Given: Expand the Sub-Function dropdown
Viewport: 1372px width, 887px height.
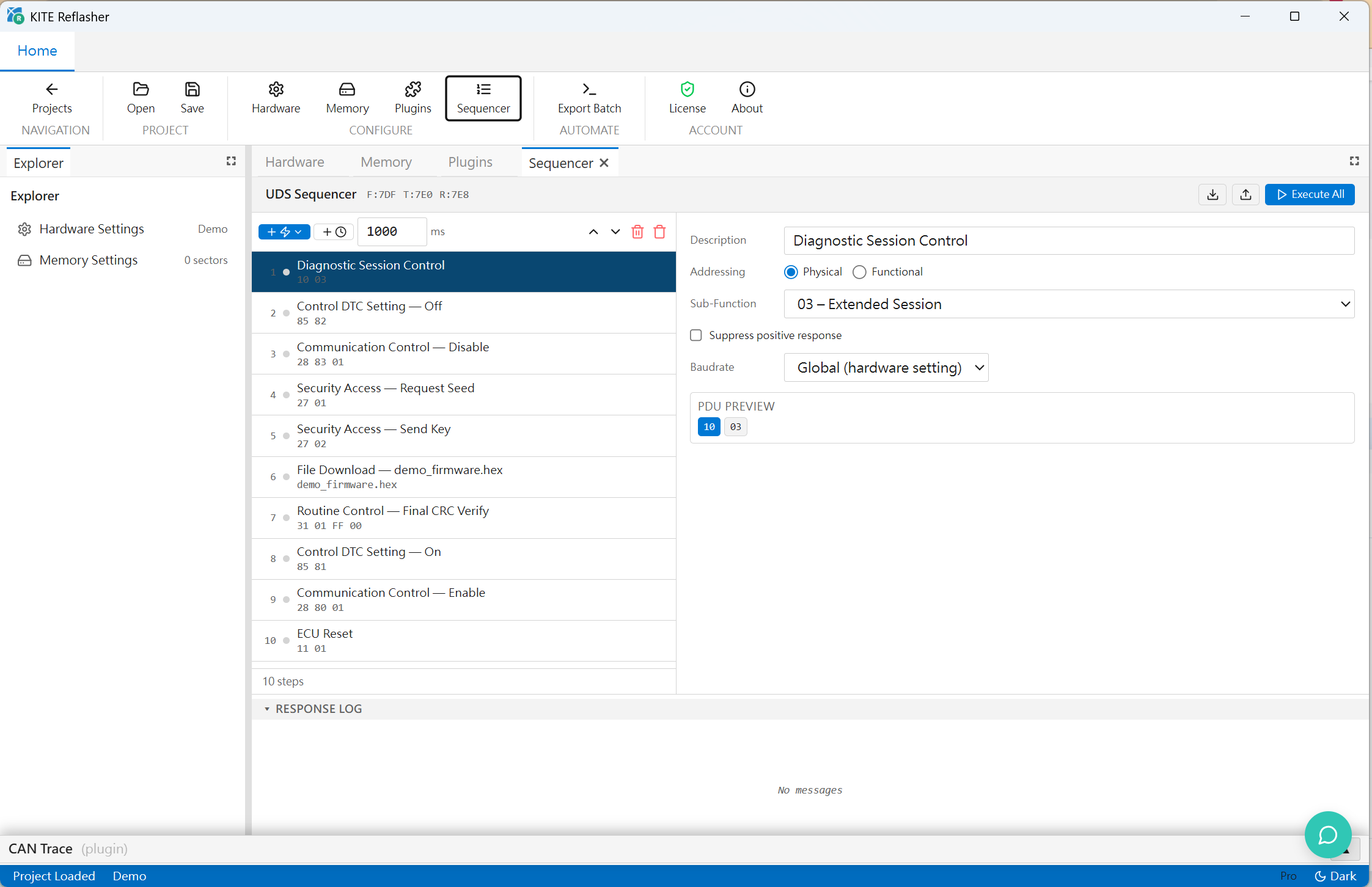Looking at the screenshot, I should (1069, 304).
